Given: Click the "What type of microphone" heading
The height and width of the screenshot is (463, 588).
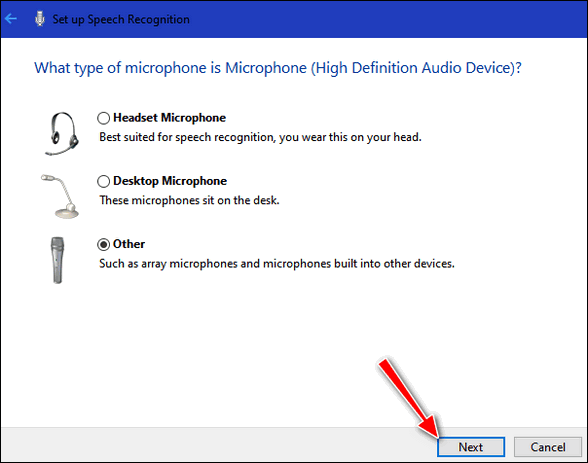Looking at the screenshot, I should 278,68.
